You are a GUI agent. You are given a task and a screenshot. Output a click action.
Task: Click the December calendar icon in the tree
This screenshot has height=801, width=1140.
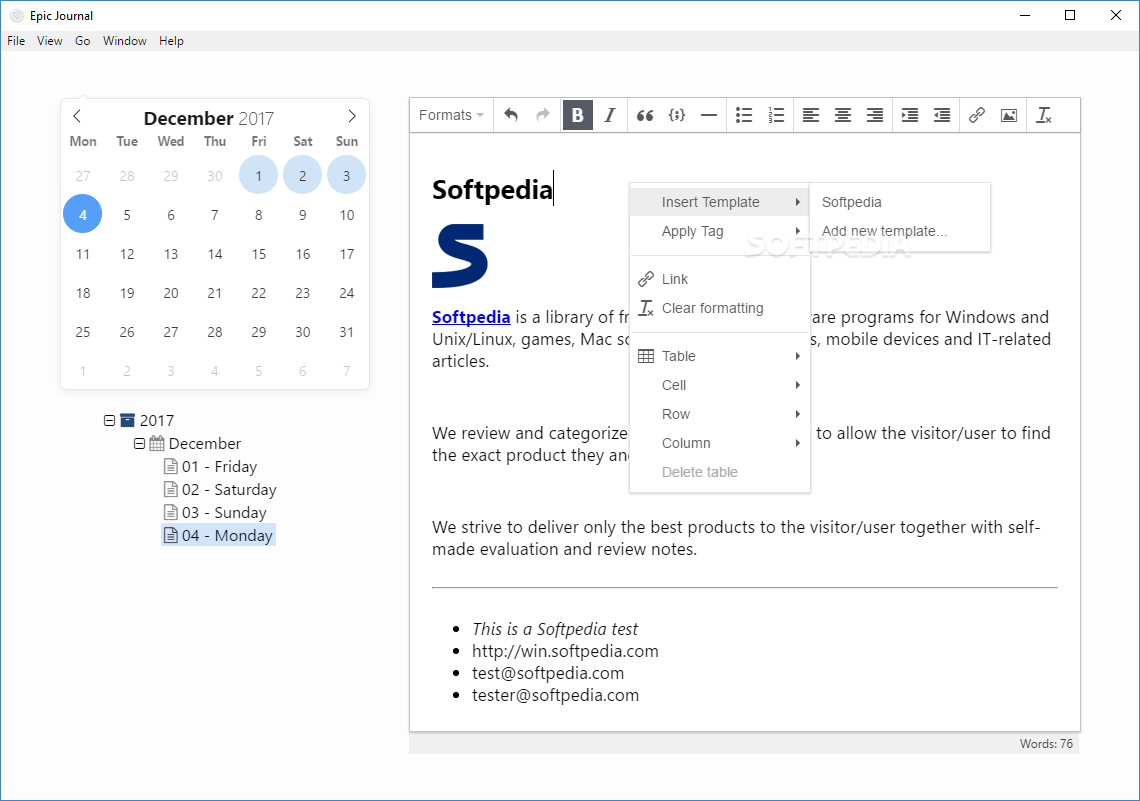click(x=157, y=443)
